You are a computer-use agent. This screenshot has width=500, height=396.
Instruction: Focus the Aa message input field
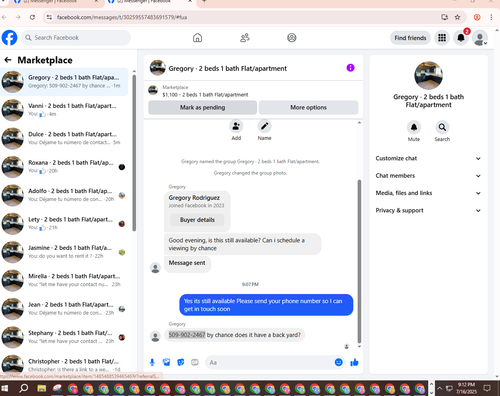[x=268, y=362]
